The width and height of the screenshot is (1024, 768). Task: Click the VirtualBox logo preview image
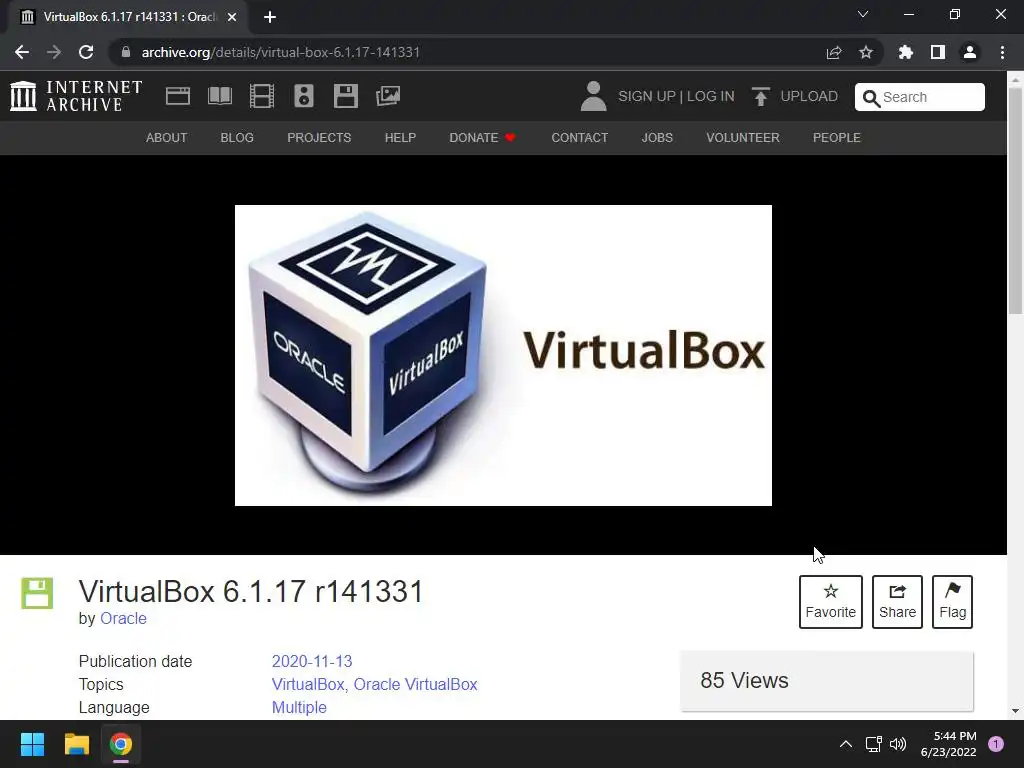point(504,355)
